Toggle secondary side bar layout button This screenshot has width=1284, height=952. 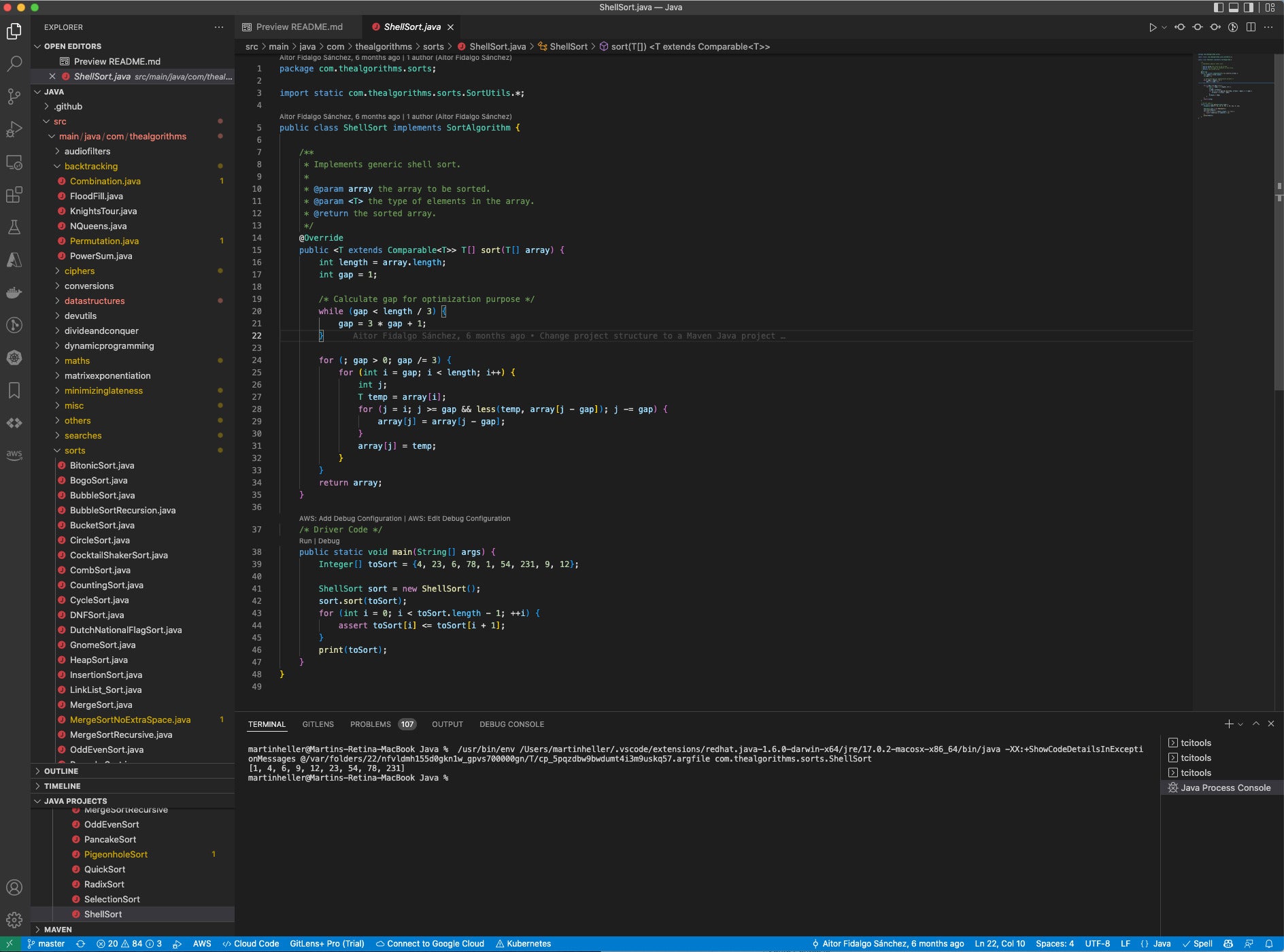click(x=1249, y=7)
